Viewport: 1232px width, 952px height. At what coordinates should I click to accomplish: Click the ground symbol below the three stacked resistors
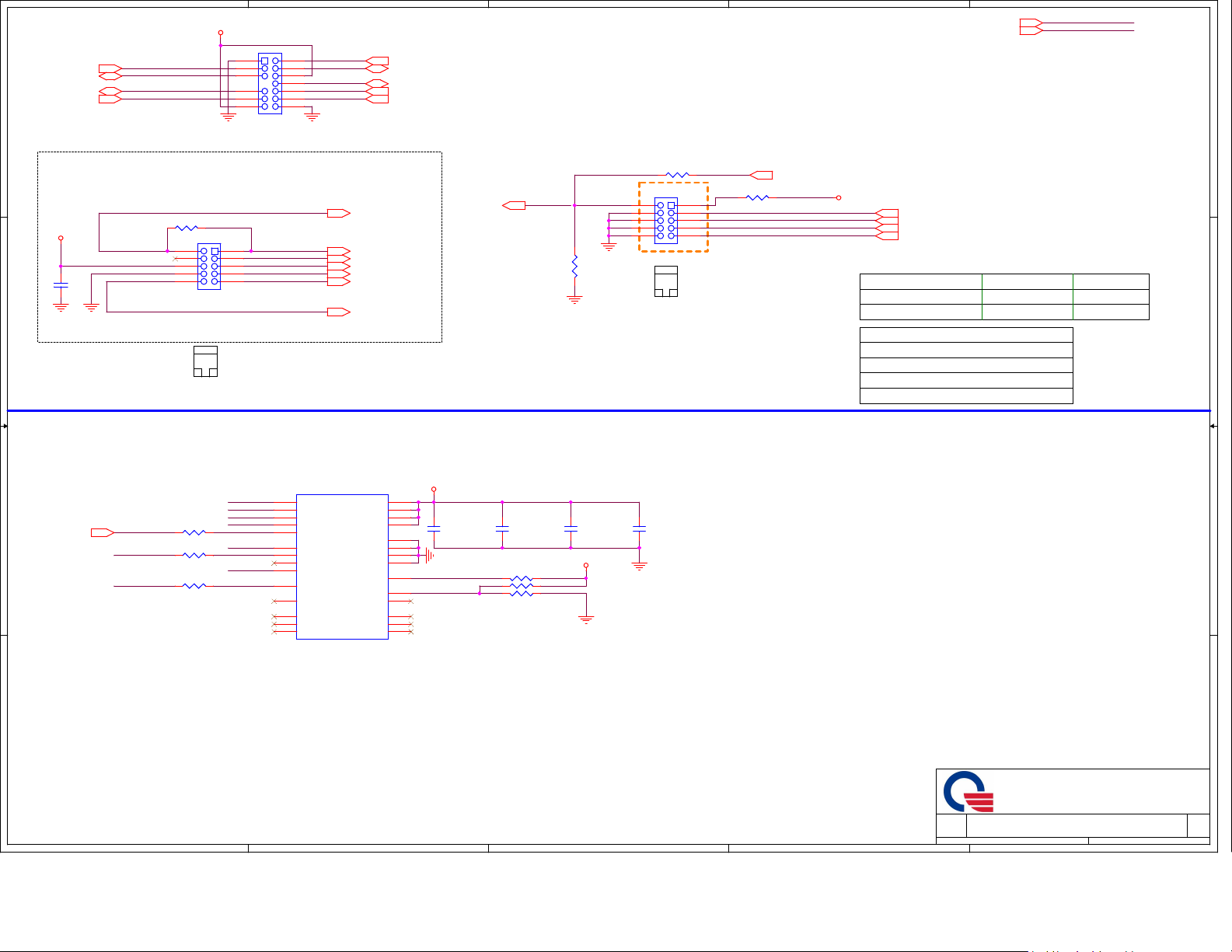586,619
